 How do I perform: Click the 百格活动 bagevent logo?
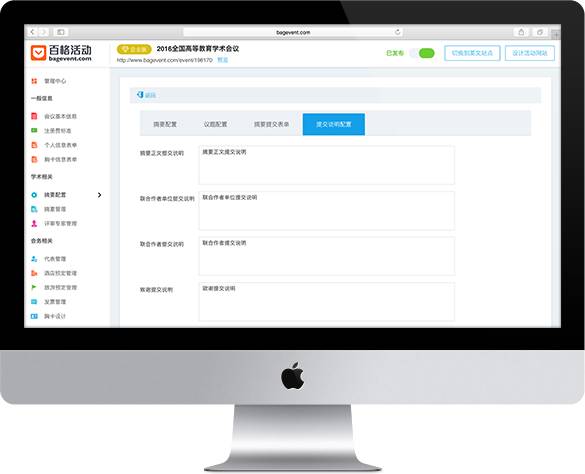click(x=61, y=53)
